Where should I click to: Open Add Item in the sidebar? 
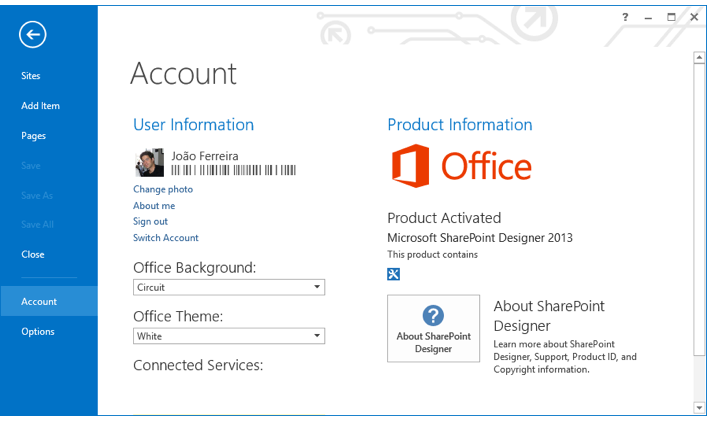[40, 106]
